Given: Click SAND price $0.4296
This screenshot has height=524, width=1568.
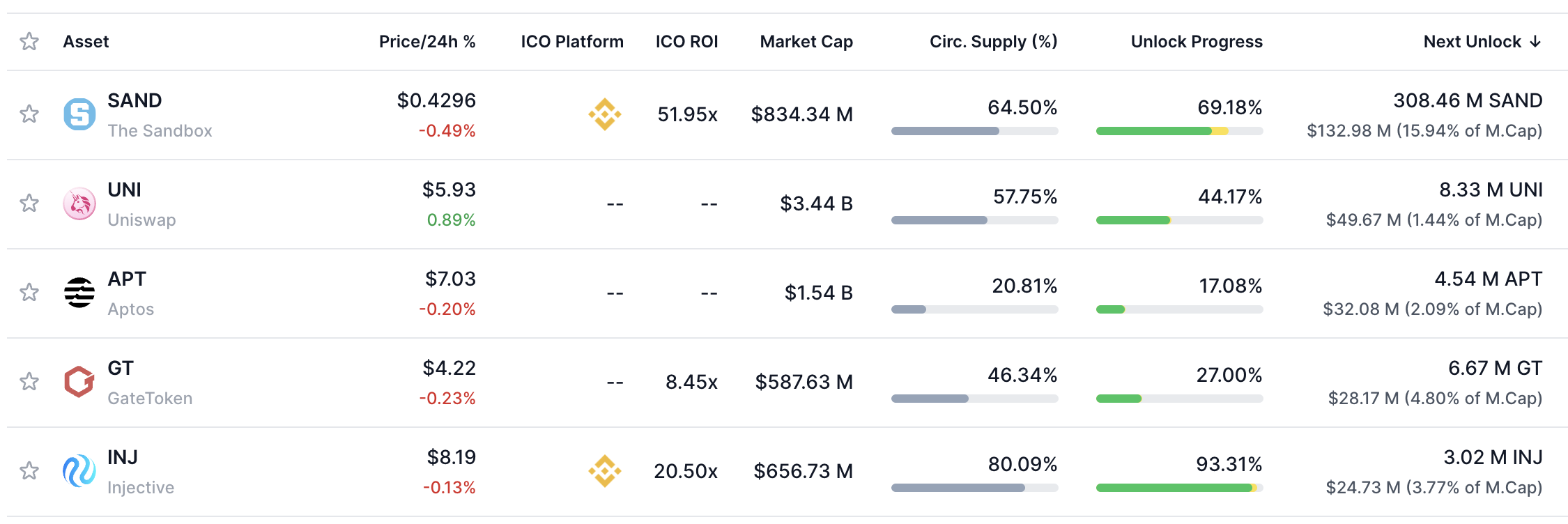Looking at the screenshot, I should (x=436, y=100).
